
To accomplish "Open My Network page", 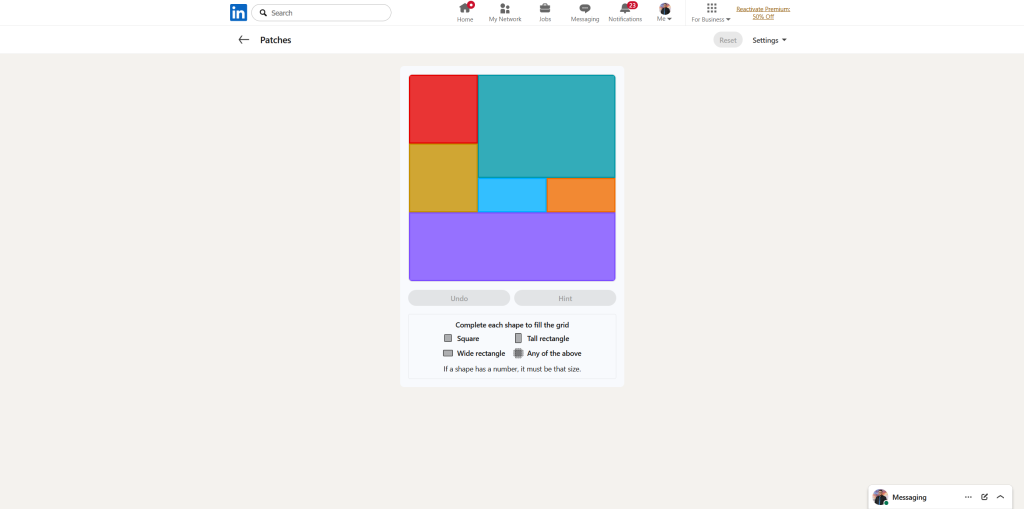I will pos(505,12).
